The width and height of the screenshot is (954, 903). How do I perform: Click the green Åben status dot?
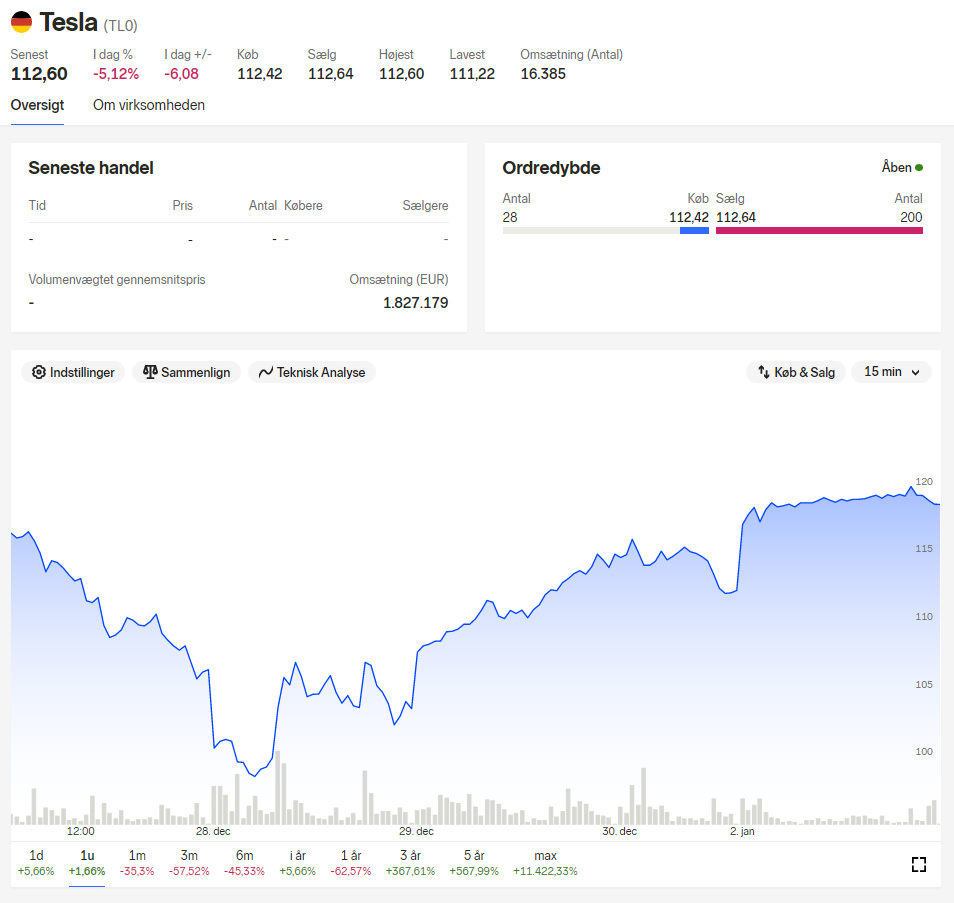tap(919, 167)
